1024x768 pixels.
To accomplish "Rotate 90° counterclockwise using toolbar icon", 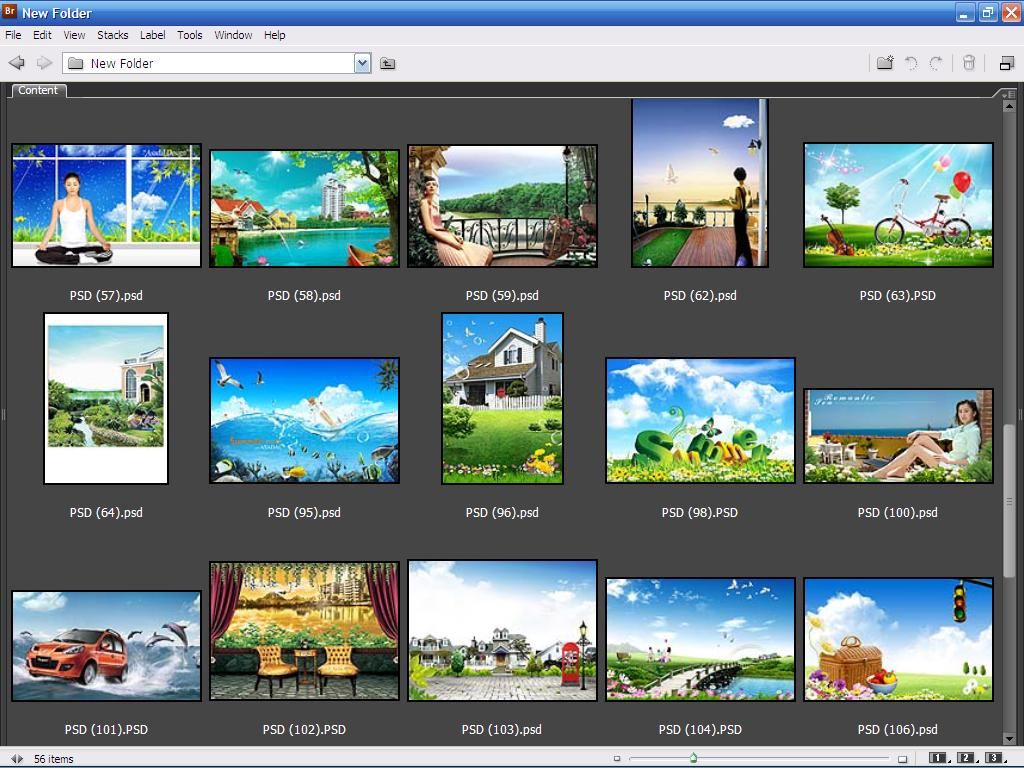I will 911,63.
